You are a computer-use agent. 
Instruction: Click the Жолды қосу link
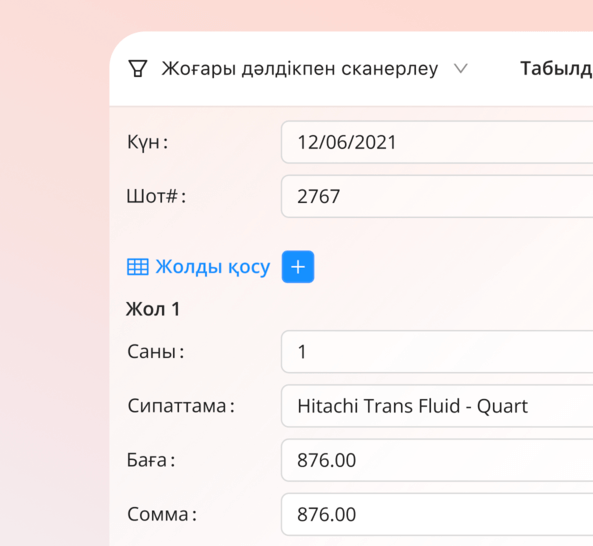pyautogui.click(x=213, y=267)
